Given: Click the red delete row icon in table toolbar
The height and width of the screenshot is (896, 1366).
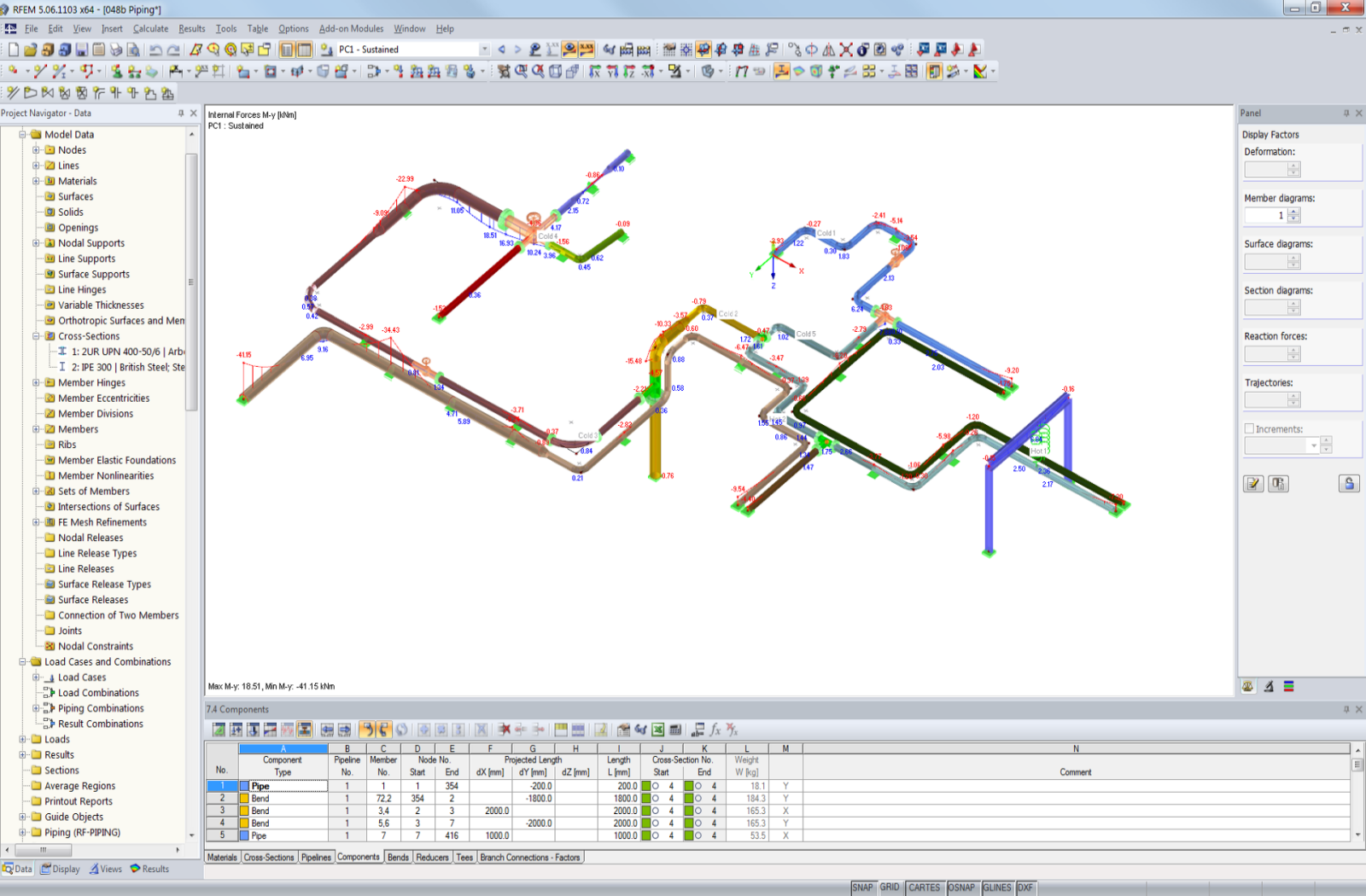Looking at the screenshot, I should tap(505, 730).
